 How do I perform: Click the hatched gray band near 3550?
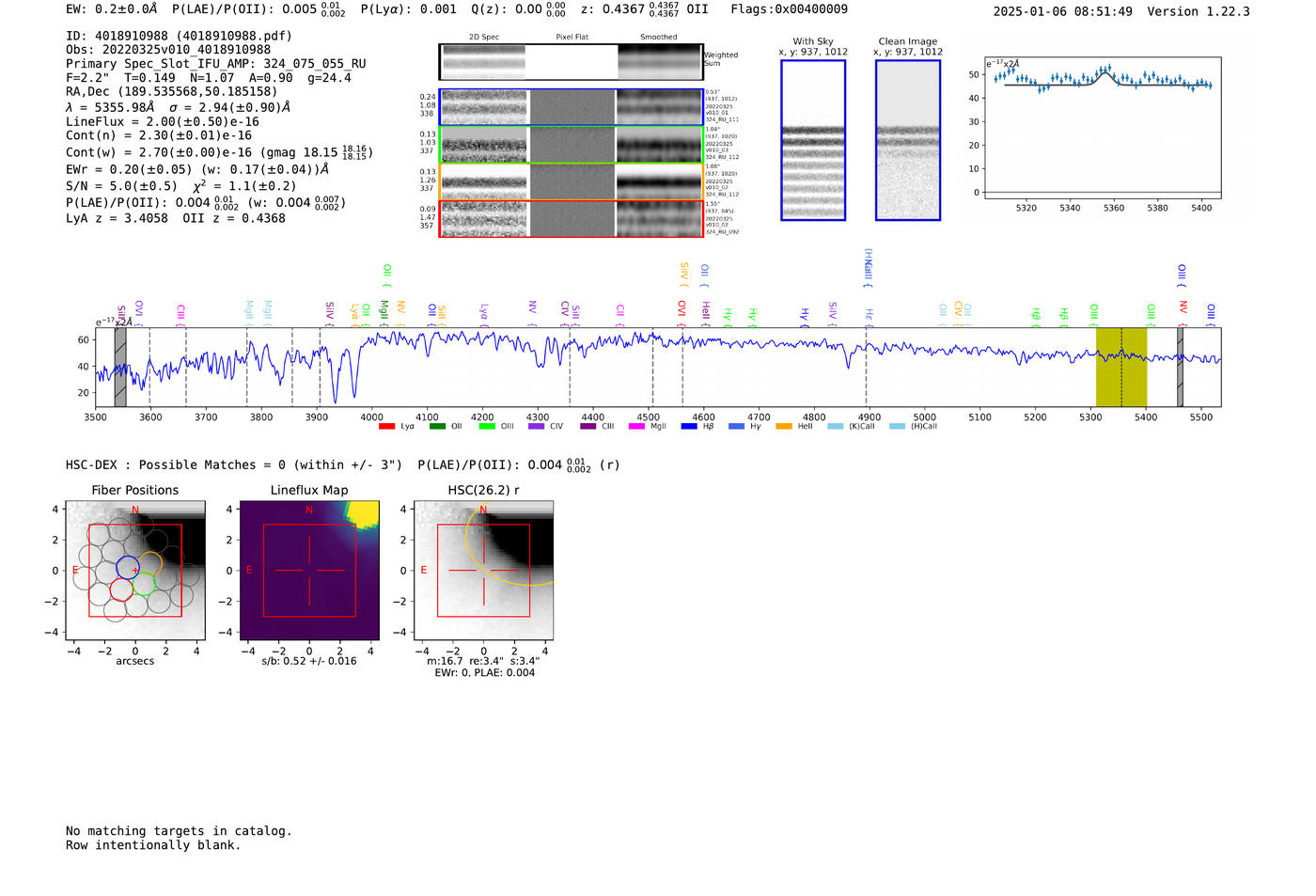click(x=120, y=368)
